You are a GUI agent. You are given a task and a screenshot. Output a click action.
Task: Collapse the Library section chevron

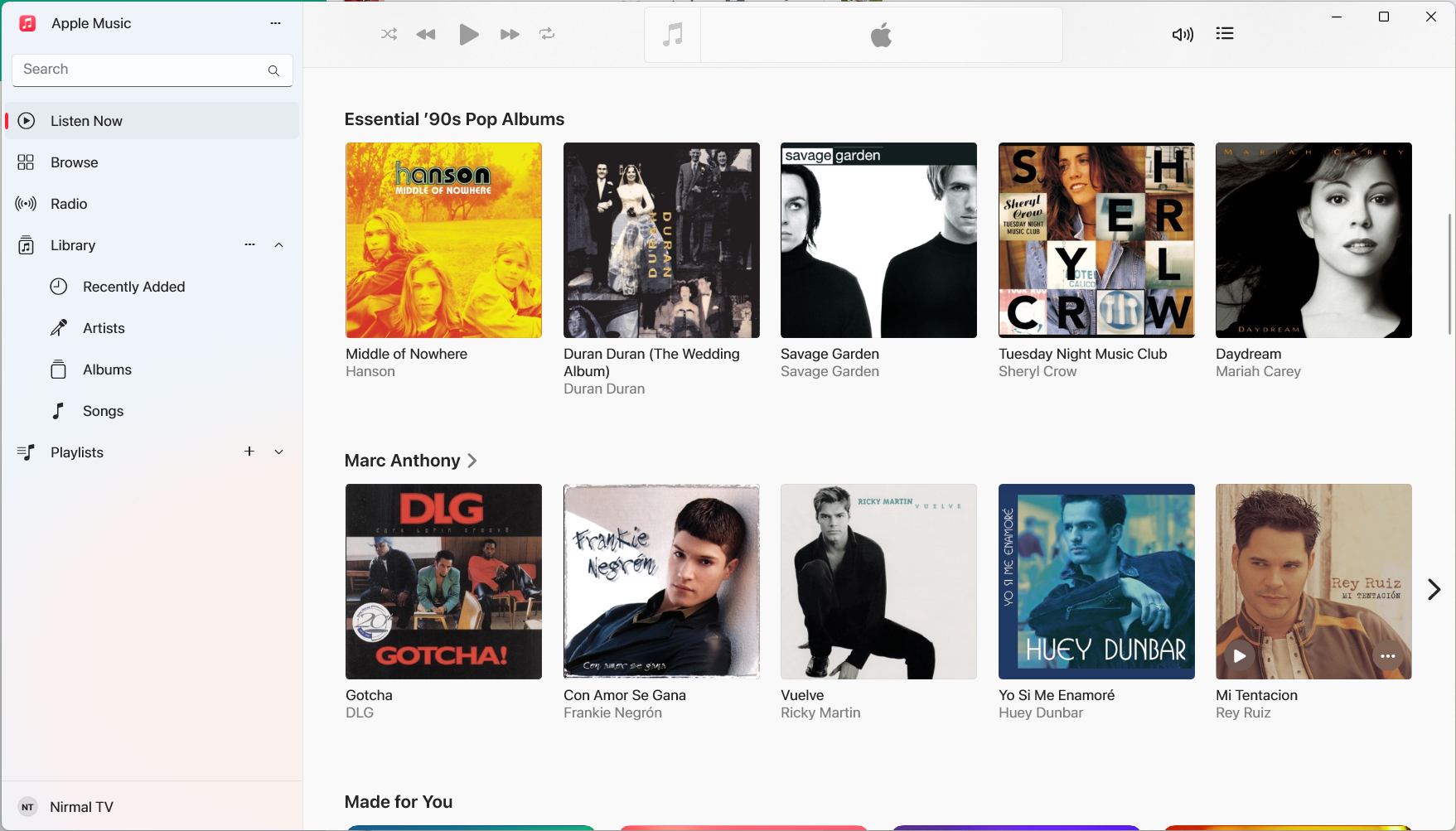[279, 244]
